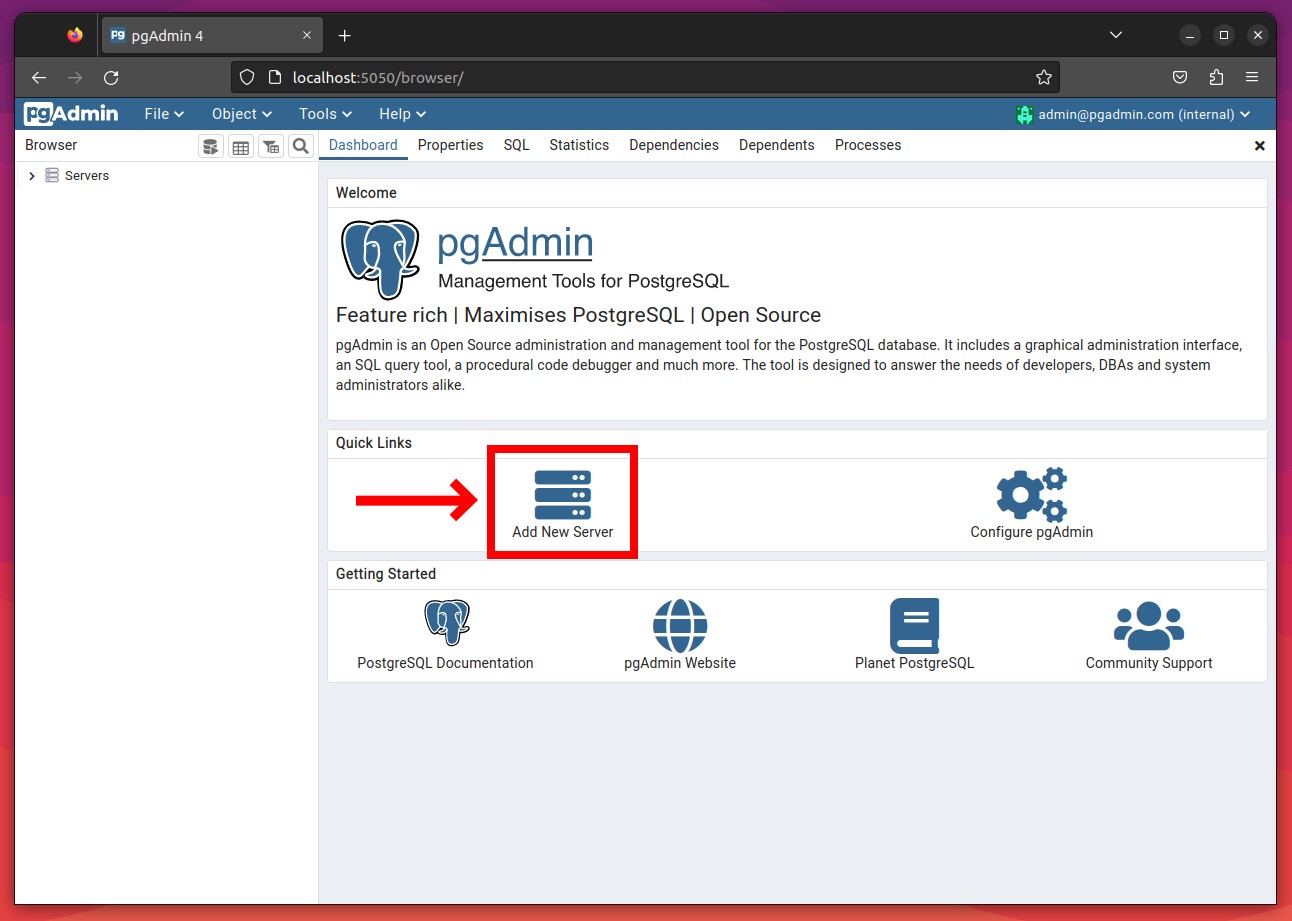Click the Community Support text link
The height and width of the screenshot is (921, 1292).
click(x=1149, y=663)
